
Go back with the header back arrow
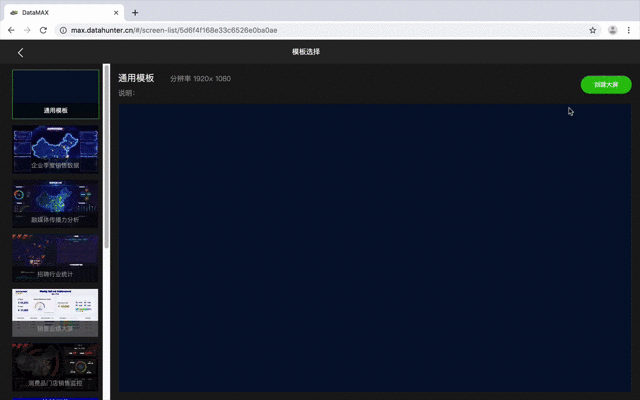click(20, 52)
